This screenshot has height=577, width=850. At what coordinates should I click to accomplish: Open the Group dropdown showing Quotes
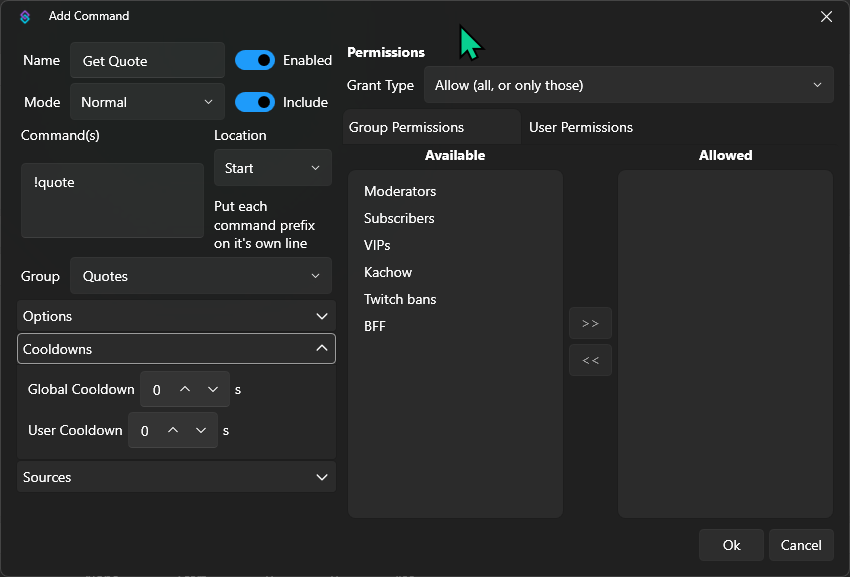pyautogui.click(x=201, y=276)
